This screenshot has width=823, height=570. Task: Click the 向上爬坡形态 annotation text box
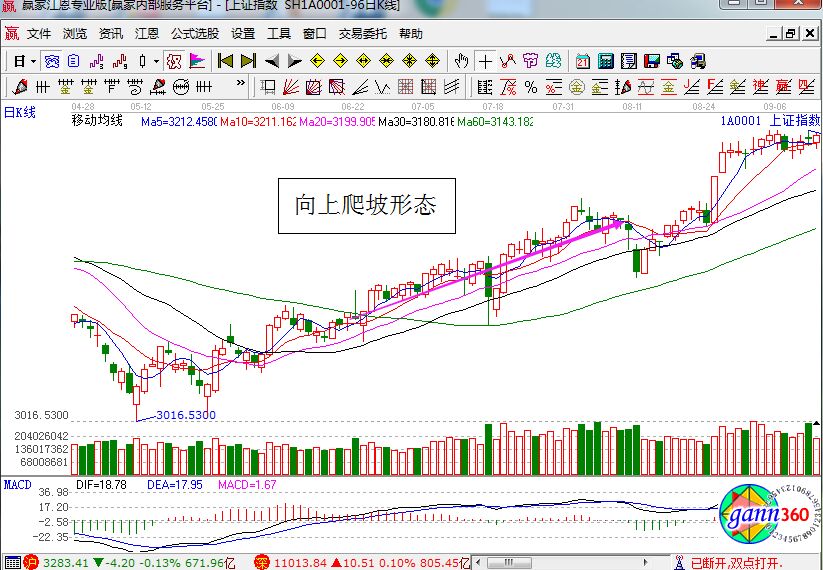(365, 206)
